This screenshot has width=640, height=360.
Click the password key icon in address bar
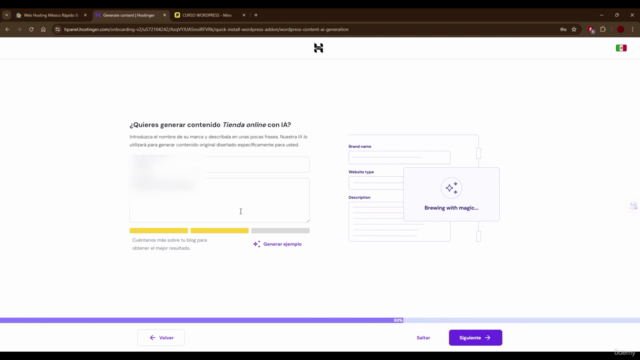(563, 29)
